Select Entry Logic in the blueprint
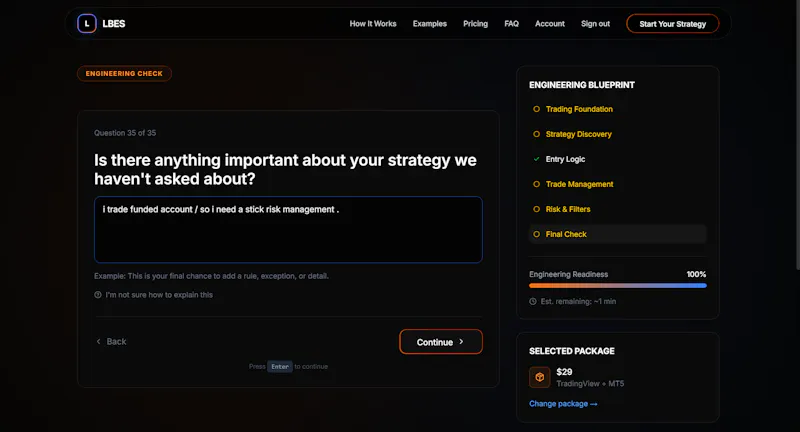The width and height of the screenshot is (800, 432). [565, 159]
